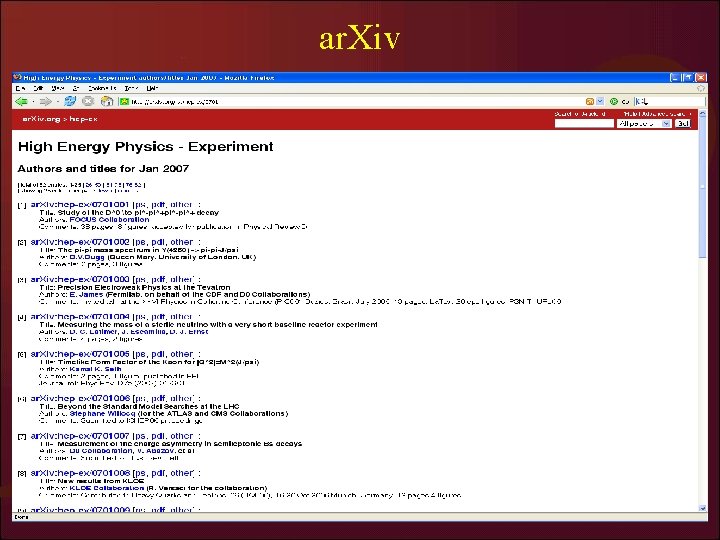Click the 'Authors and titles for Jan 2007' heading
The height and width of the screenshot is (540, 720).
pyautogui.click(x=103, y=169)
